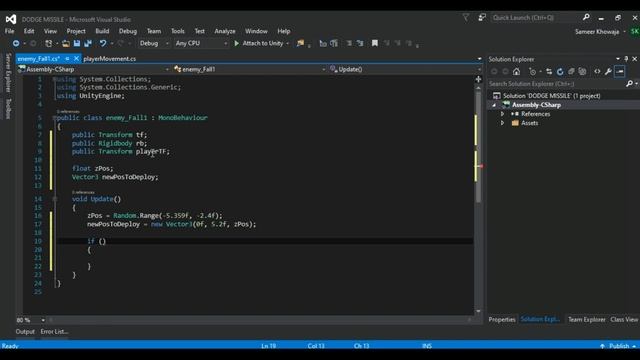Click the View Code angle-brackets icon

[597, 72]
